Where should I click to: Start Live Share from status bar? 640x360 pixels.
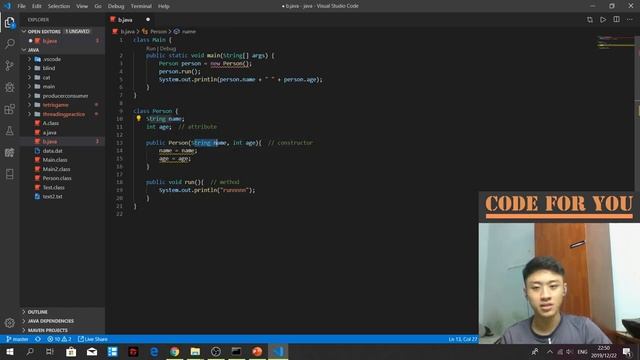93,339
